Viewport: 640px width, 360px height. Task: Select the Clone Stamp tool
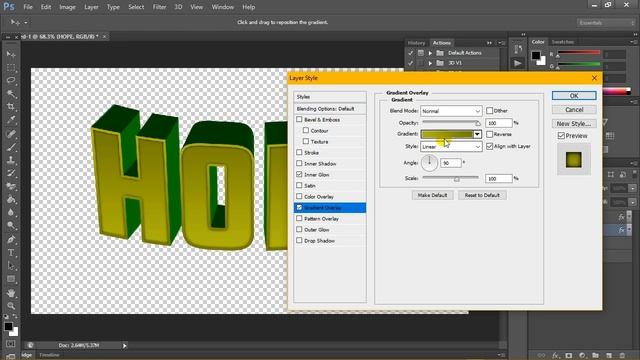(x=11, y=160)
